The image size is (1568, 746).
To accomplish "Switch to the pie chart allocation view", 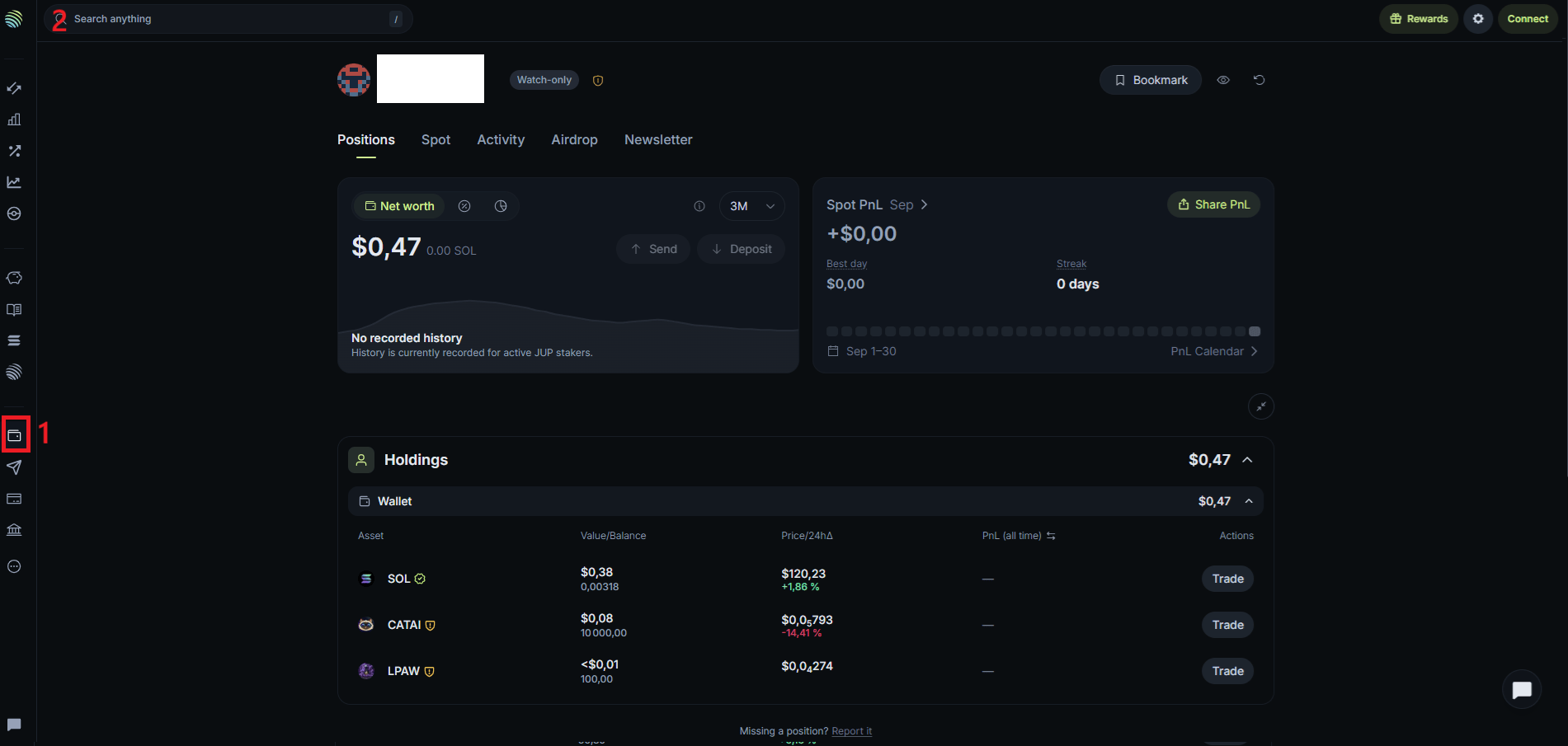I will click(501, 206).
